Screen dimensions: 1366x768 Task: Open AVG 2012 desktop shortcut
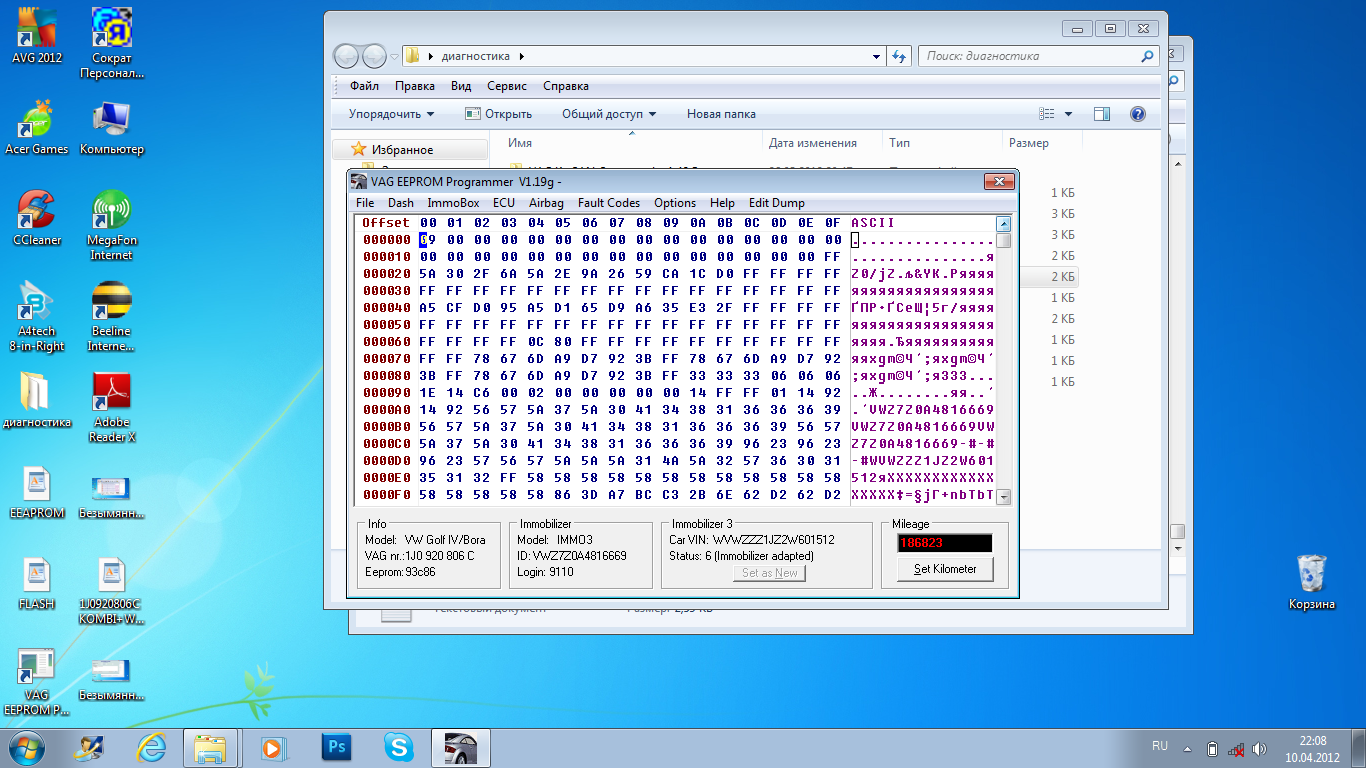pyautogui.click(x=37, y=35)
